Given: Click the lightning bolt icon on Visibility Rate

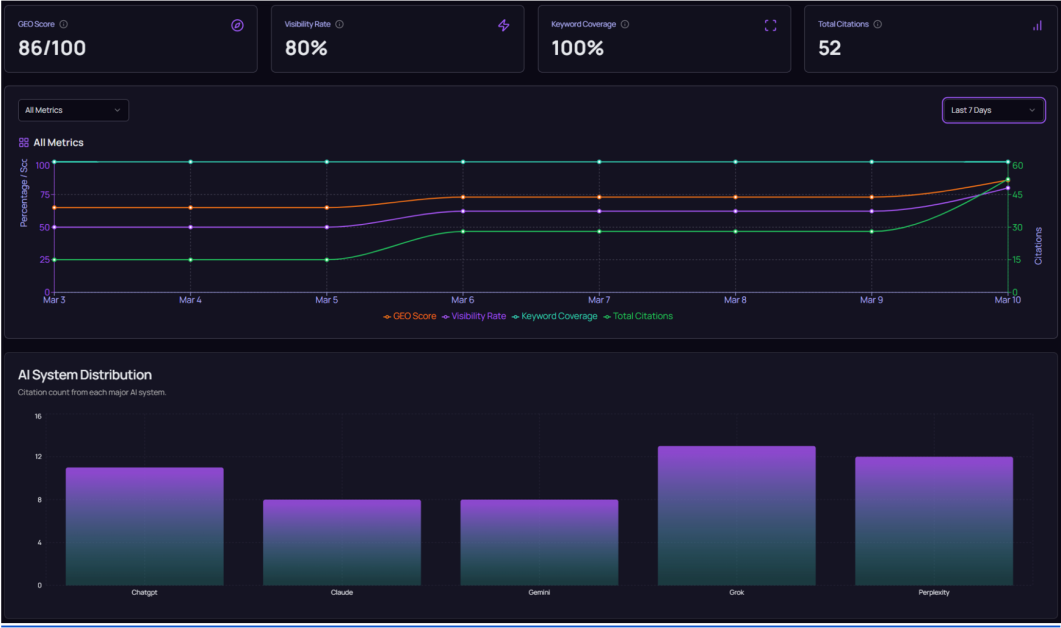Looking at the screenshot, I should pyautogui.click(x=504, y=26).
